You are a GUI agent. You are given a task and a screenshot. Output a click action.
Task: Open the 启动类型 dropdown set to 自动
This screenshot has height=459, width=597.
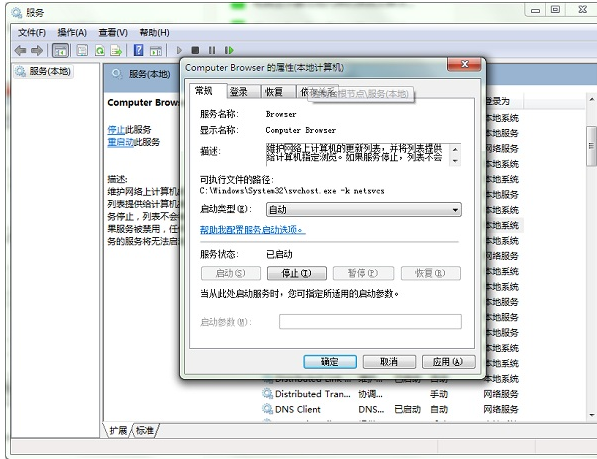click(x=364, y=210)
